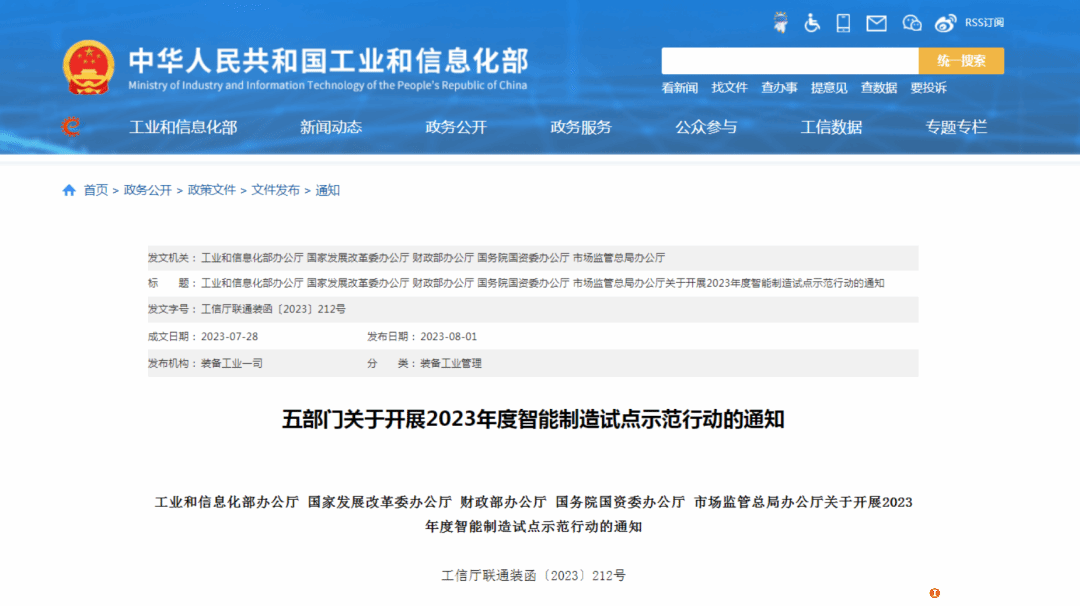1080x606 pixels.
Task: Click 政策文件 in the breadcrumb
Action: click(x=212, y=190)
